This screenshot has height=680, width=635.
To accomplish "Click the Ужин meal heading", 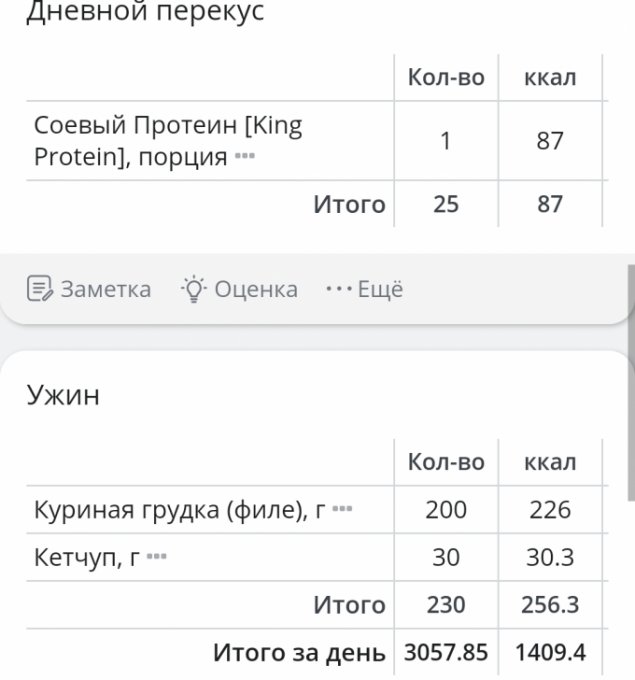I will [62, 394].
